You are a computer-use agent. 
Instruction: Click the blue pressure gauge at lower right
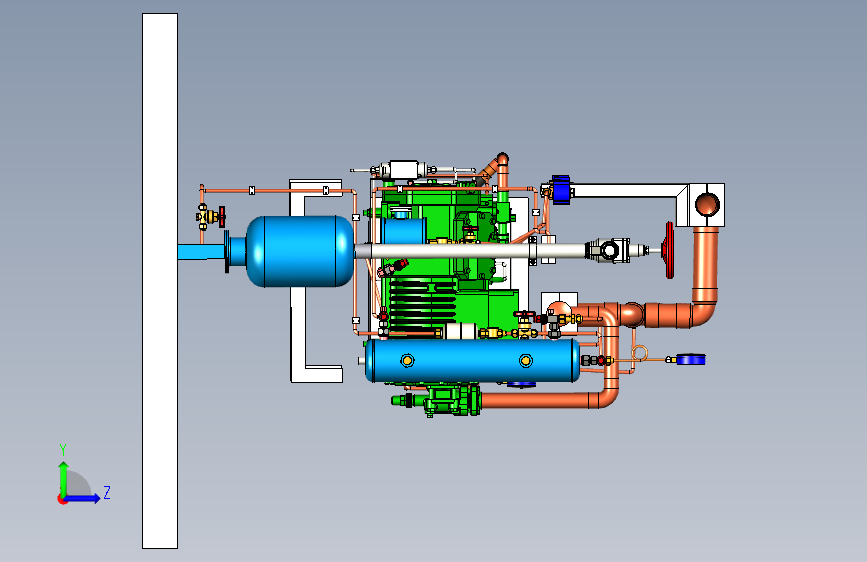(690, 360)
